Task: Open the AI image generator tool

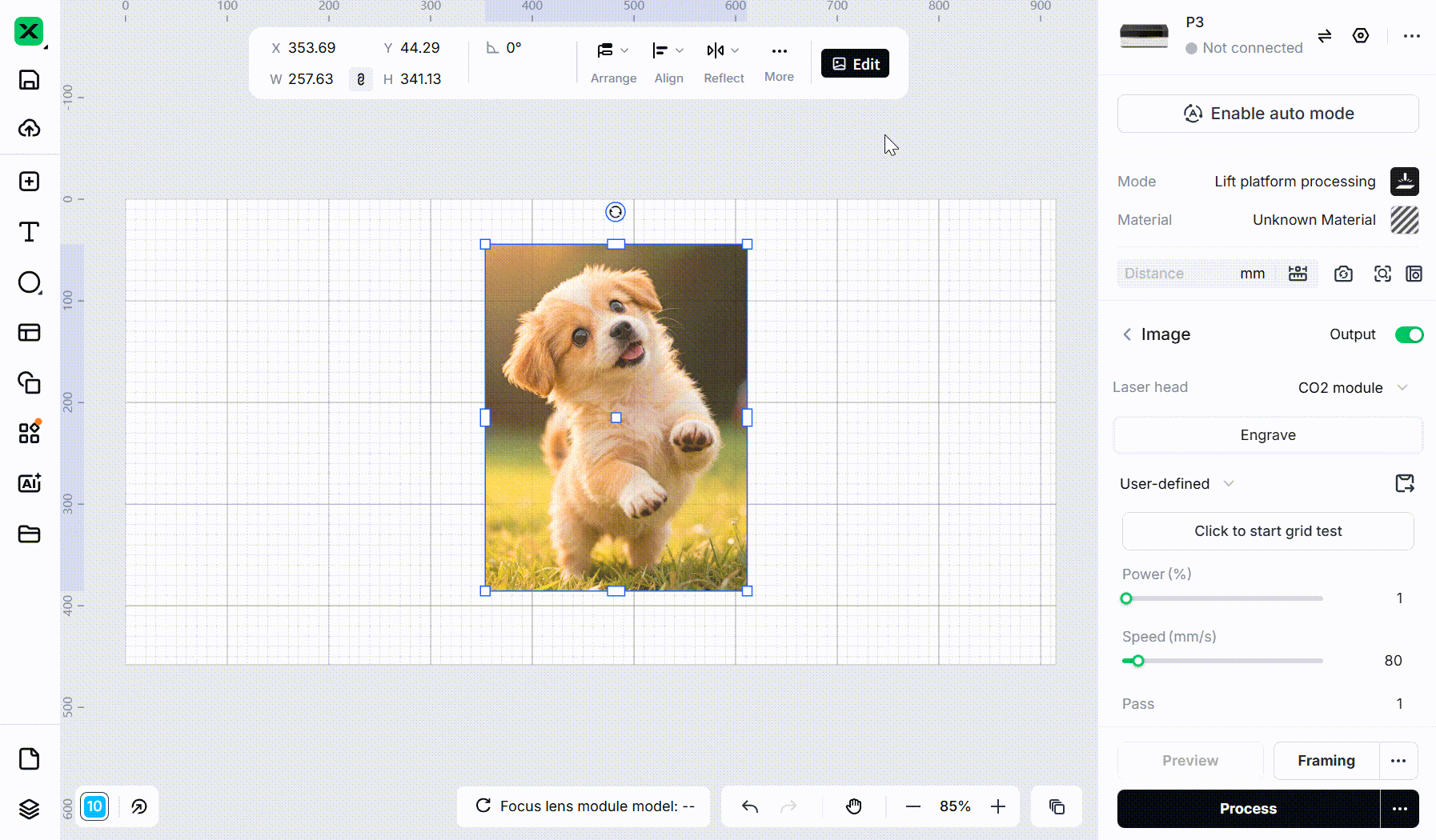Action: pyautogui.click(x=29, y=483)
